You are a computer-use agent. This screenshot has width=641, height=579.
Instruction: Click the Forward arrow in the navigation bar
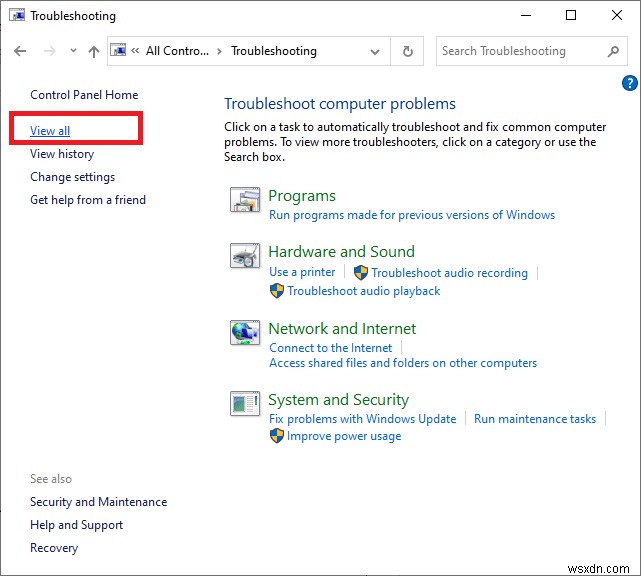[x=49, y=51]
